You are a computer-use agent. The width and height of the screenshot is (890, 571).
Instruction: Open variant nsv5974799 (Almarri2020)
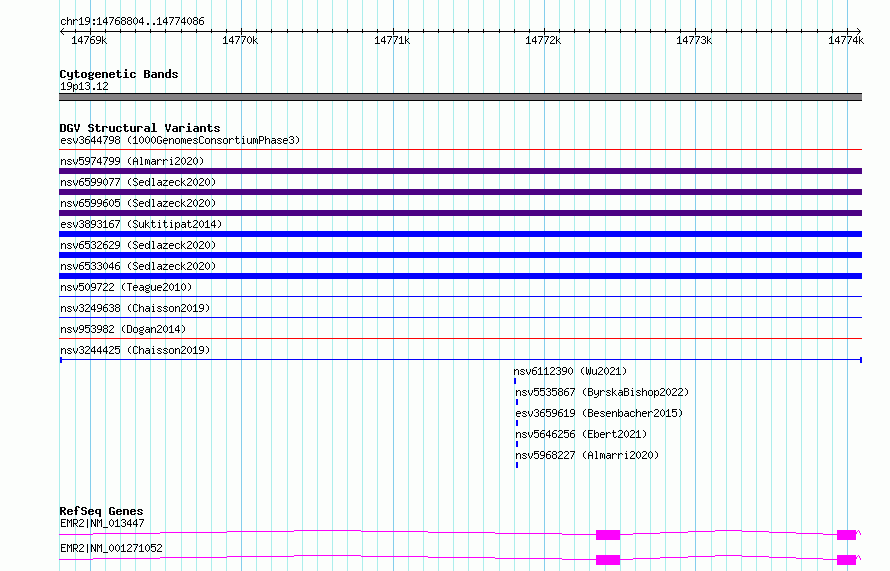click(132, 161)
